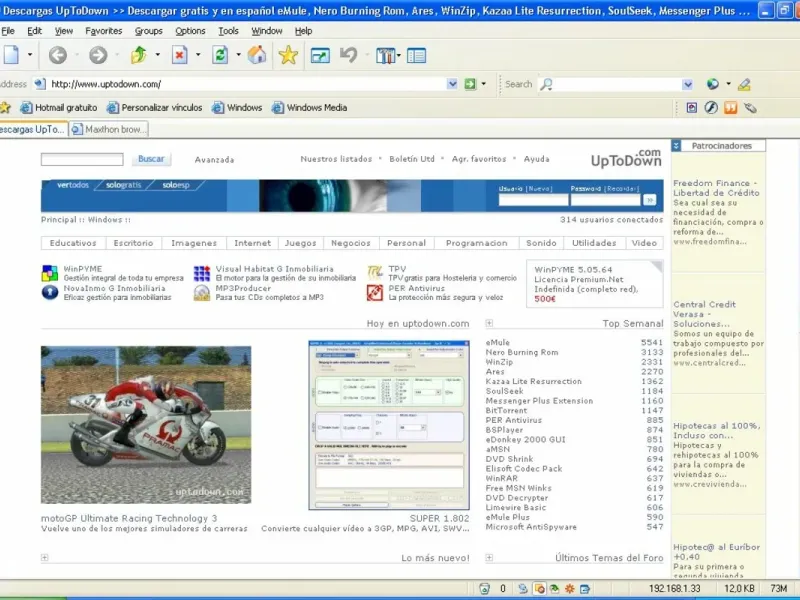Click the globe search engine icon
Viewport: 800px width, 600px height.
click(x=713, y=84)
